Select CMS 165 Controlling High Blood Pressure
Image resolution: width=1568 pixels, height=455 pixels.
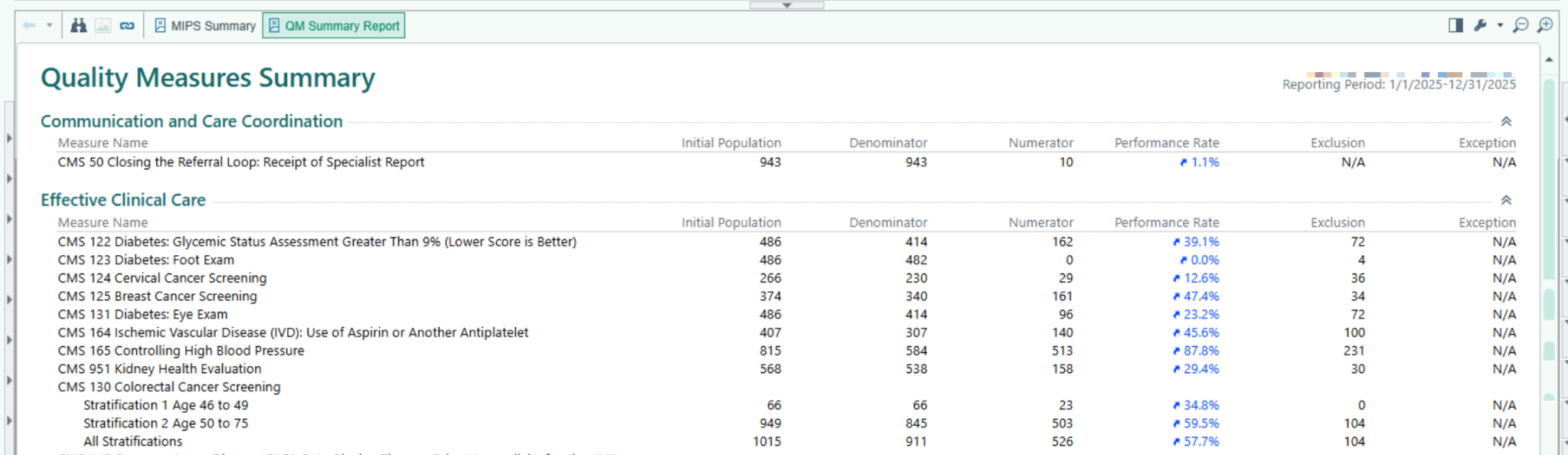point(181,351)
